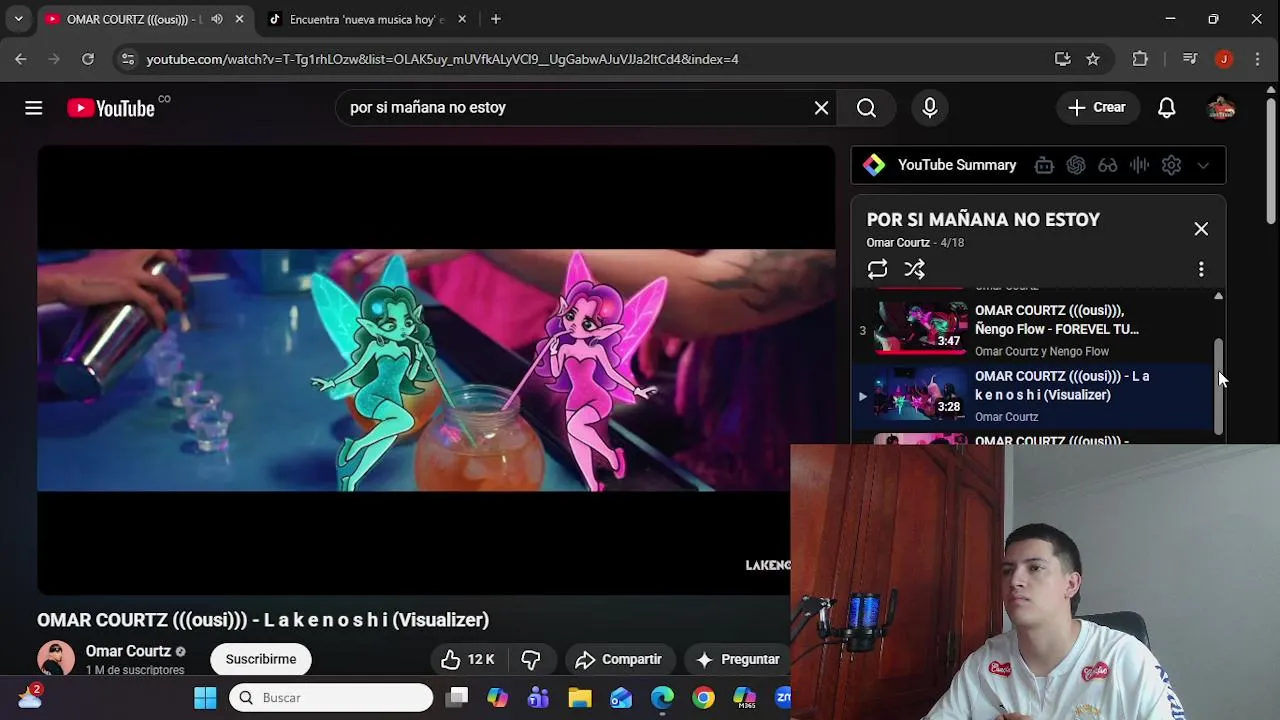Viewport: 1280px width, 720px height.
Task: Reload the current page
Action: coord(88,59)
